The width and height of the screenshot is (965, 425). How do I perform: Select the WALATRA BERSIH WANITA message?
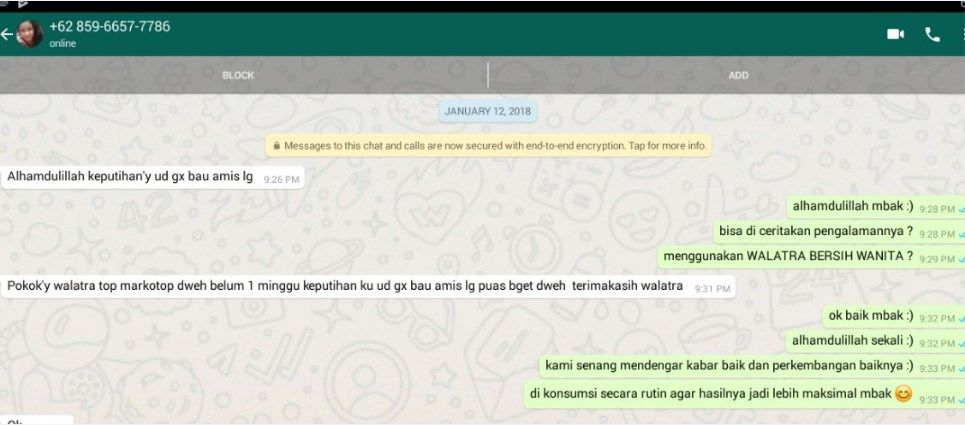(x=811, y=257)
